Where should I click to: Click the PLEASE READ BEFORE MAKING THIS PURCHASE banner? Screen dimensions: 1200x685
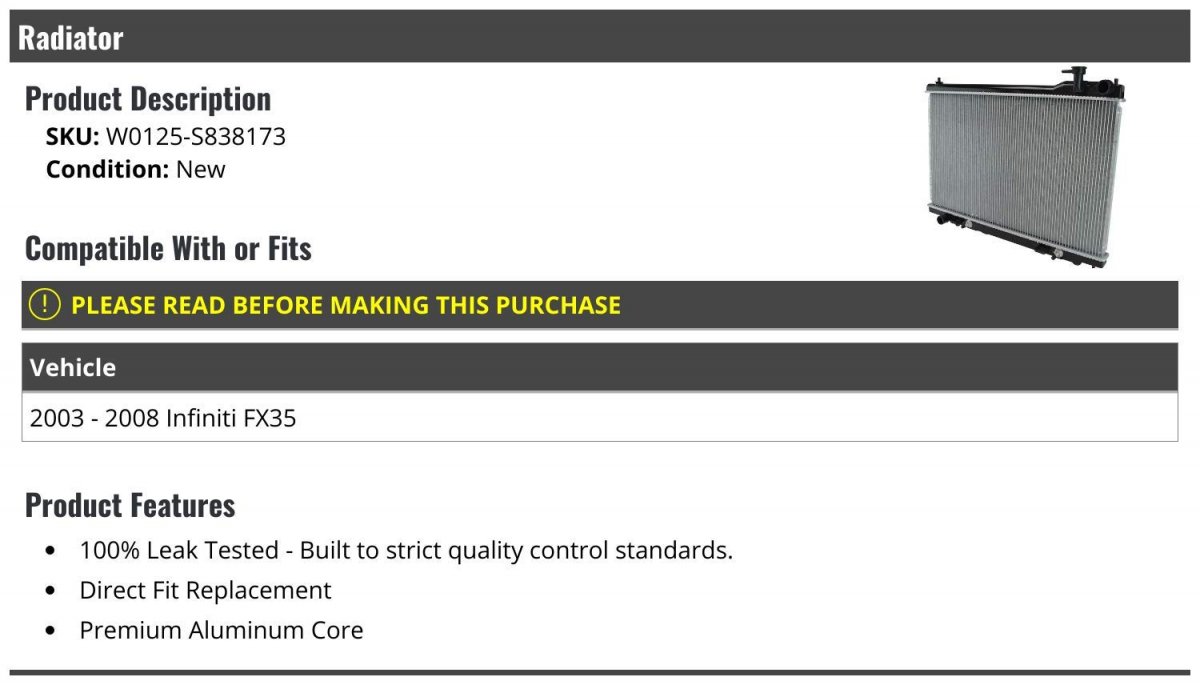(x=600, y=305)
